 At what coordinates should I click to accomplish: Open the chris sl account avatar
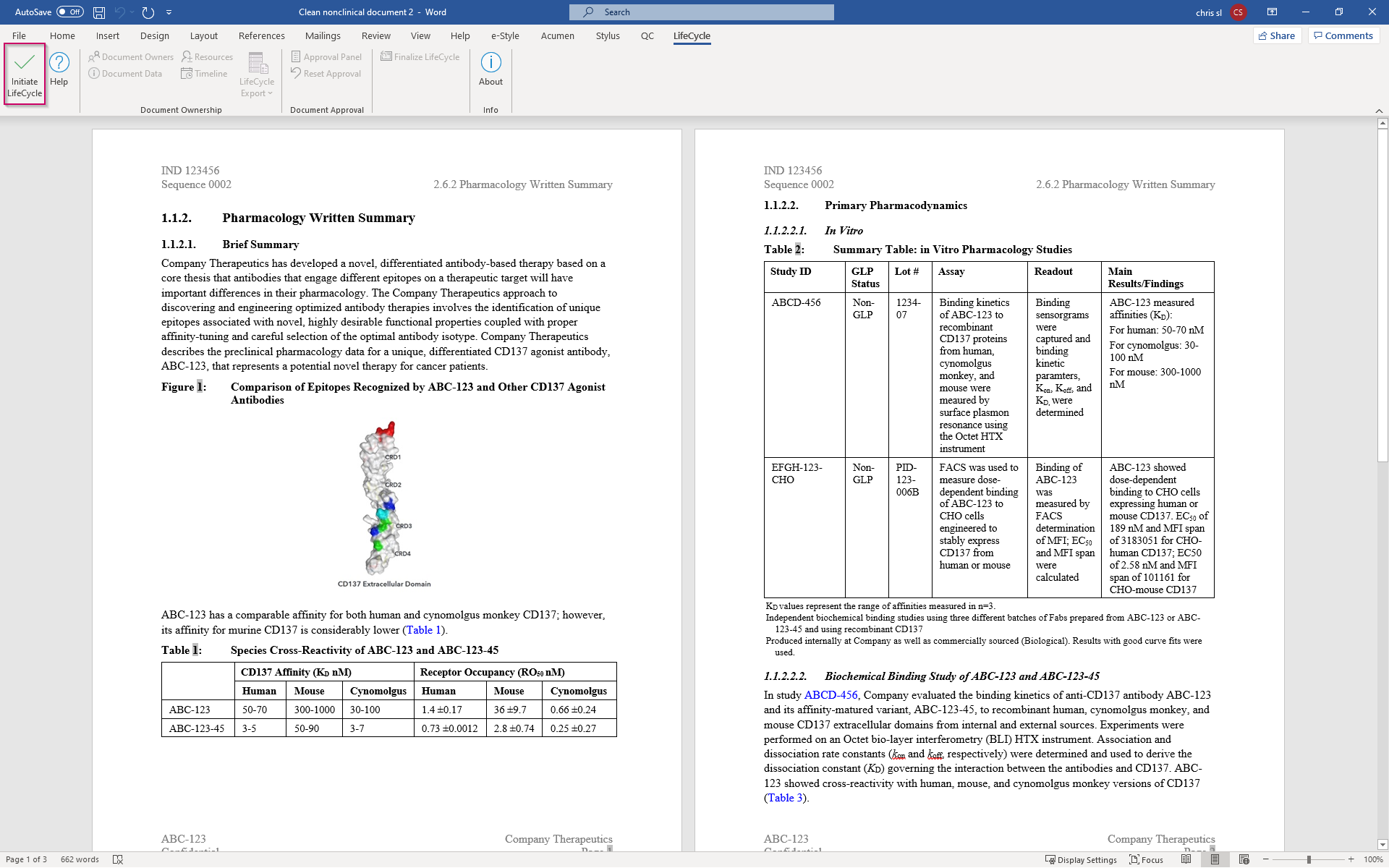click(x=1238, y=12)
